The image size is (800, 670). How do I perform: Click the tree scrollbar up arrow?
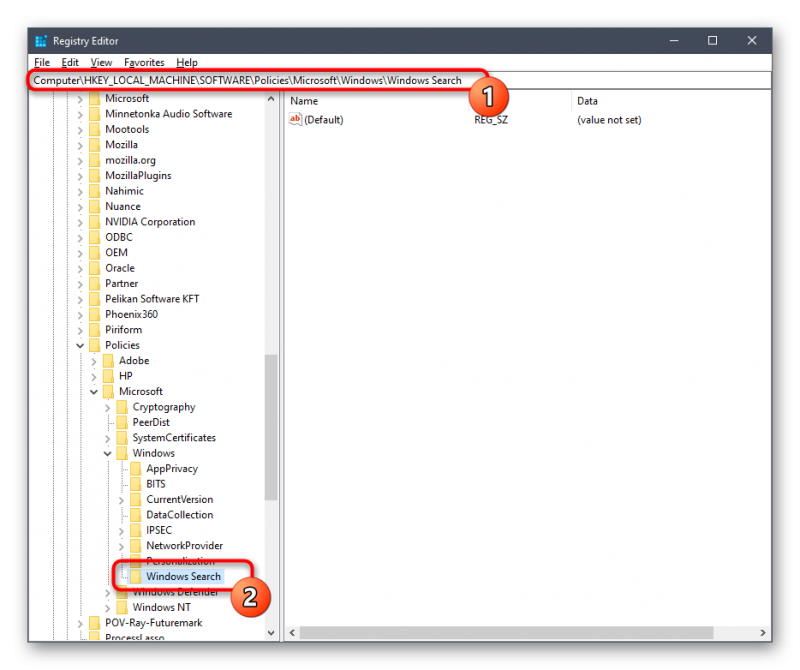(271, 99)
